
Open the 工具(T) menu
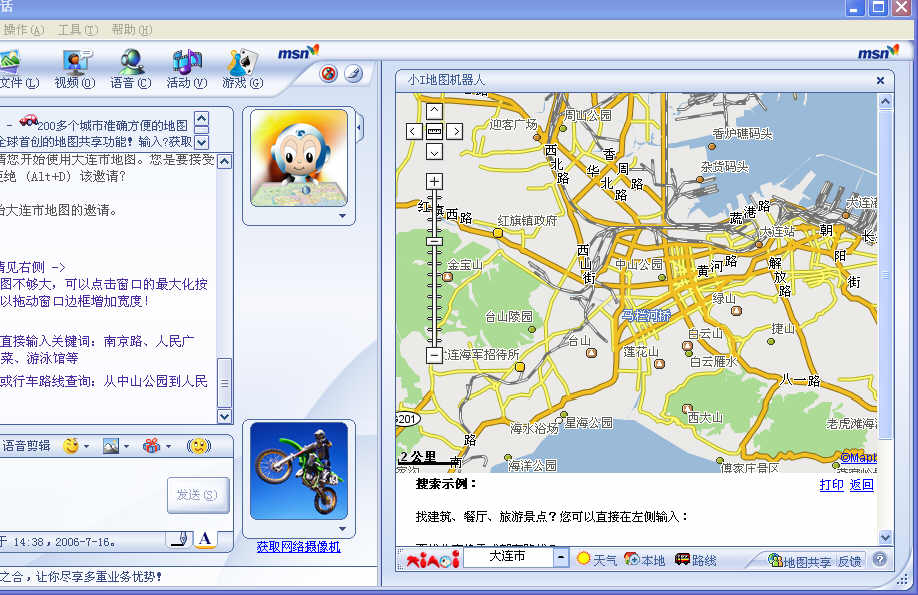(x=77, y=30)
